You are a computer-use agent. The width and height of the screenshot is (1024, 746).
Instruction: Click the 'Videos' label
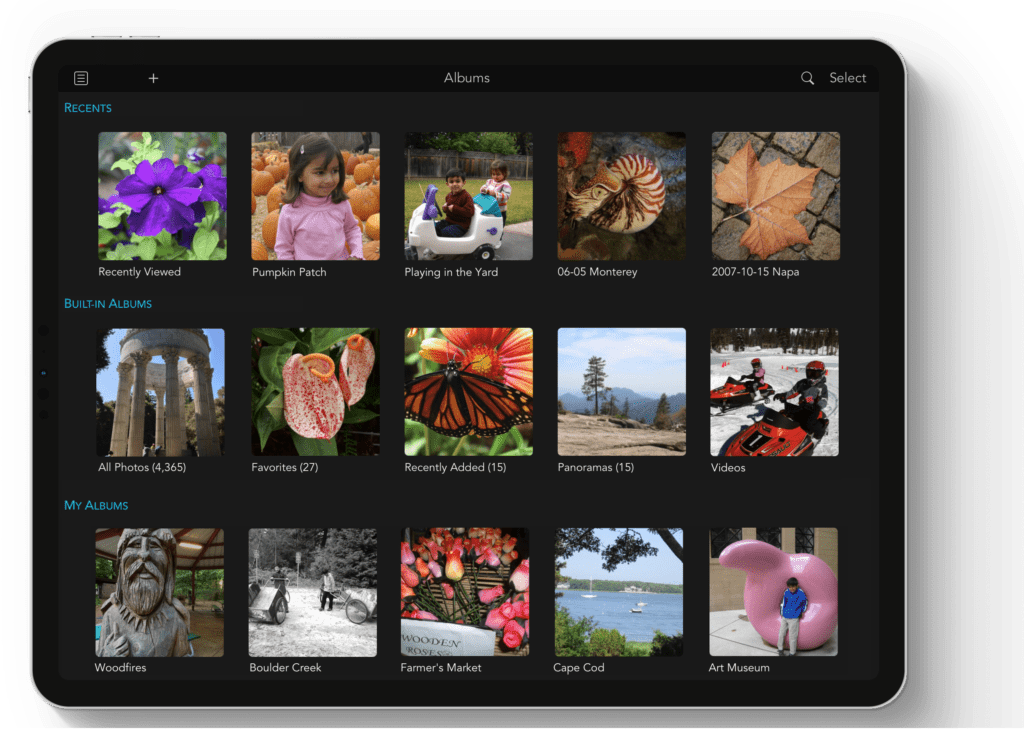(728, 468)
